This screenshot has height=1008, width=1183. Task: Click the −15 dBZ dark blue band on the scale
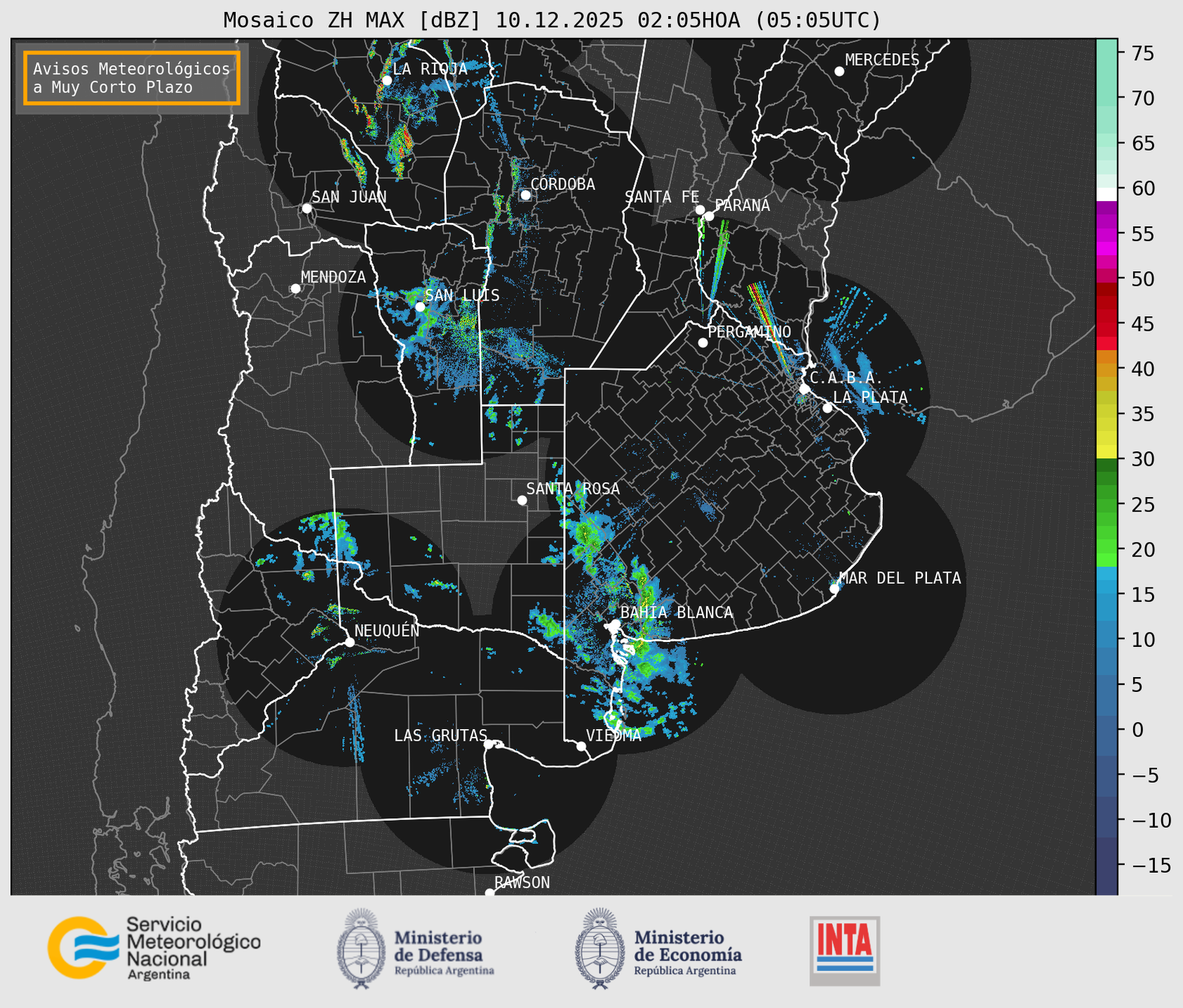[1107, 865]
